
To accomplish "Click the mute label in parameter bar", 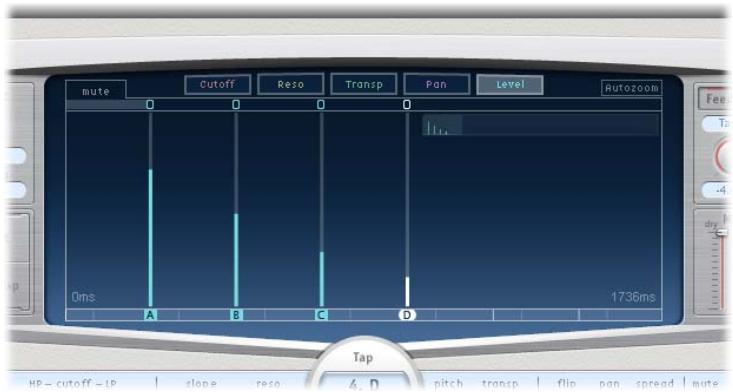I will (705, 384).
